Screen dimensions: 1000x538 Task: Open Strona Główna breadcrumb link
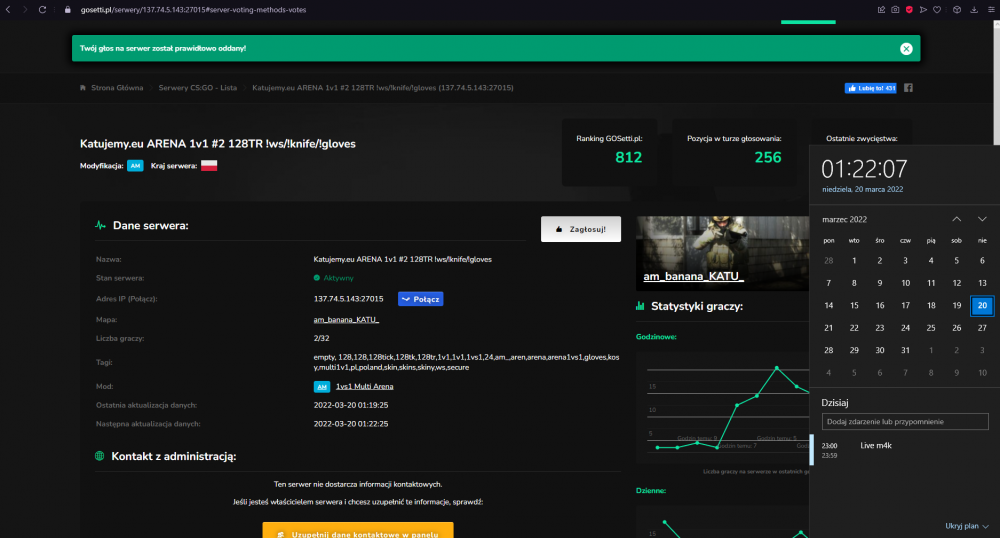point(117,88)
